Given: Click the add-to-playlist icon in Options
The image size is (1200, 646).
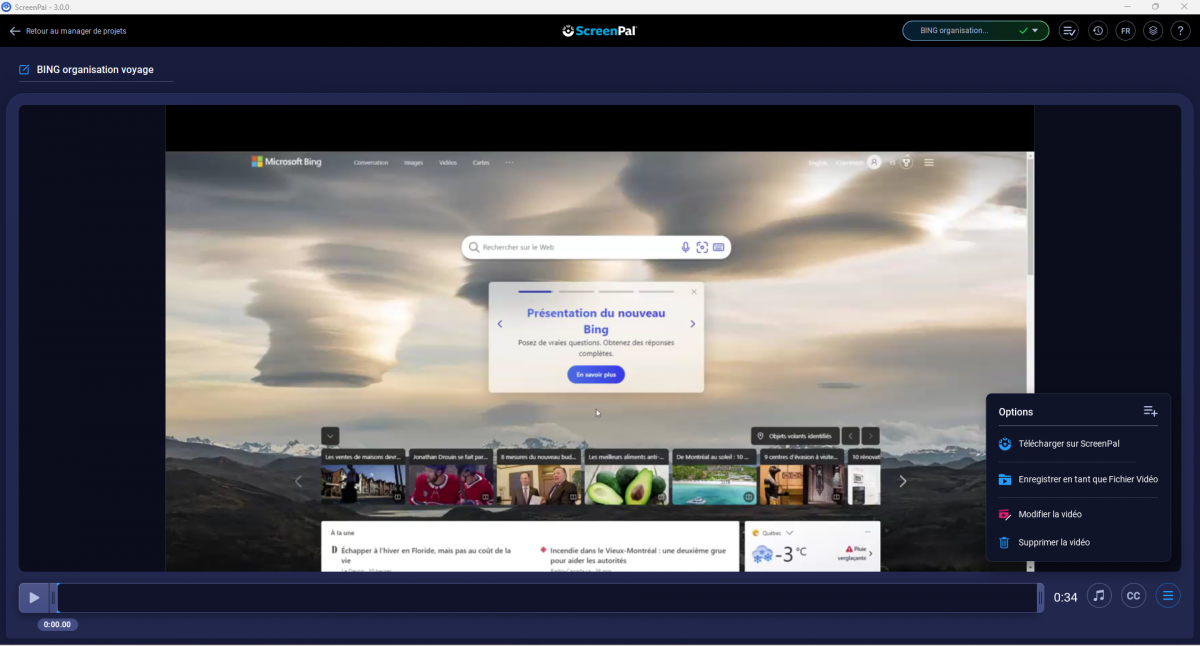Looking at the screenshot, I should (1150, 411).
